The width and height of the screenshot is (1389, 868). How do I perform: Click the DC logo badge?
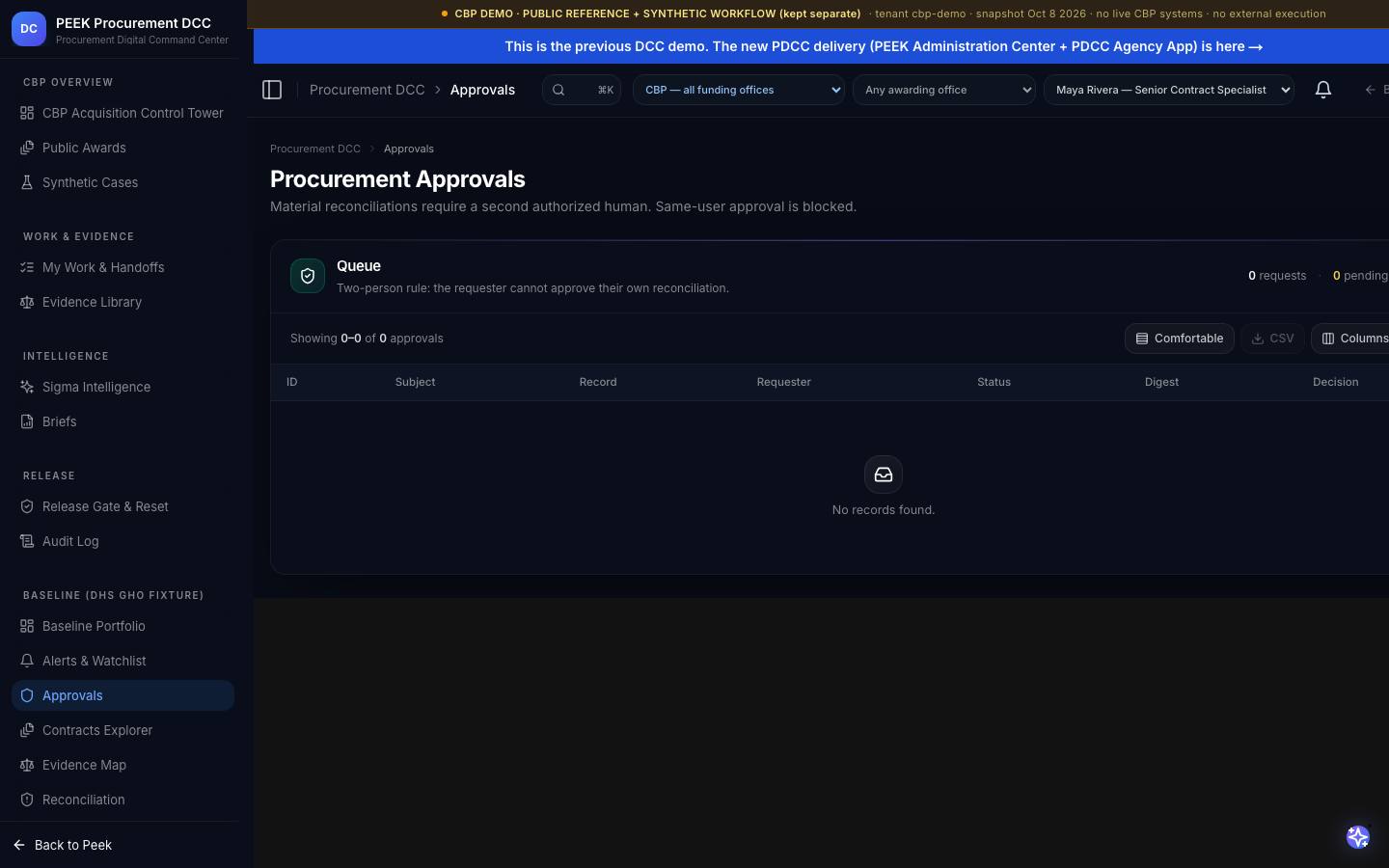coord(29,29)
